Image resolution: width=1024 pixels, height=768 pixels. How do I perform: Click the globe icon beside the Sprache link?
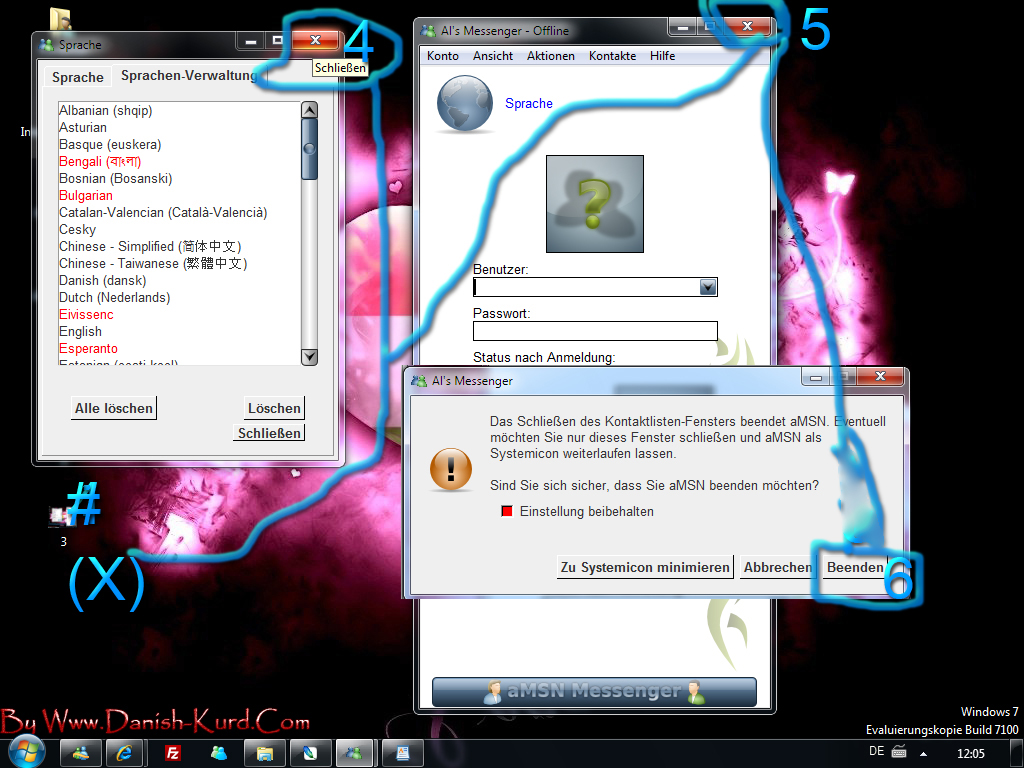pos(465,103)
